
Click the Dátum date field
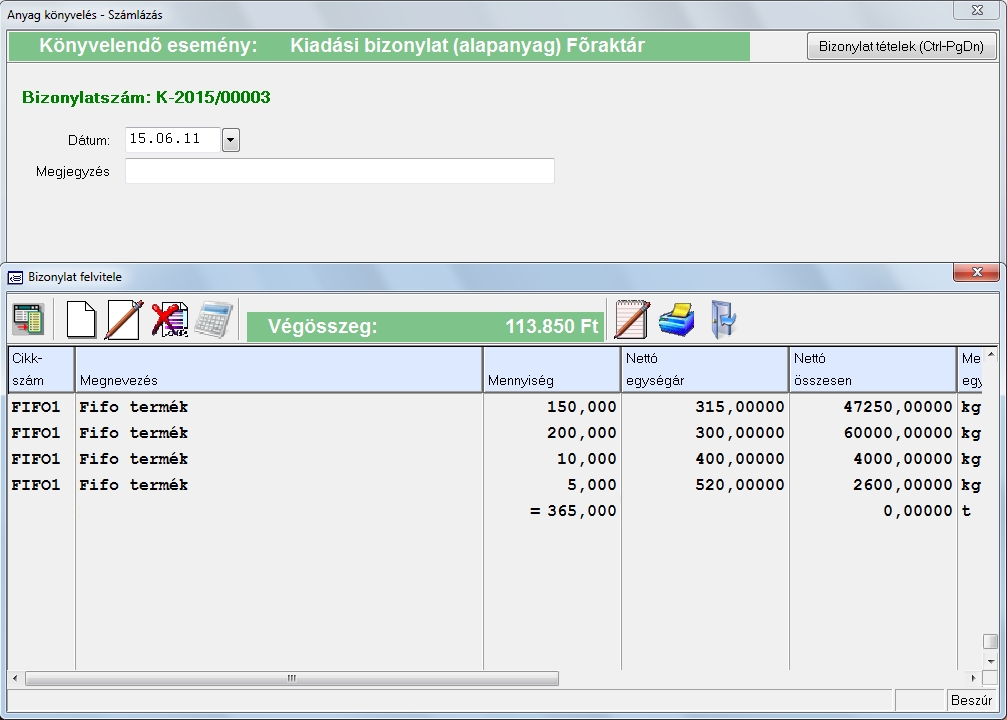(x=172, y=140)
